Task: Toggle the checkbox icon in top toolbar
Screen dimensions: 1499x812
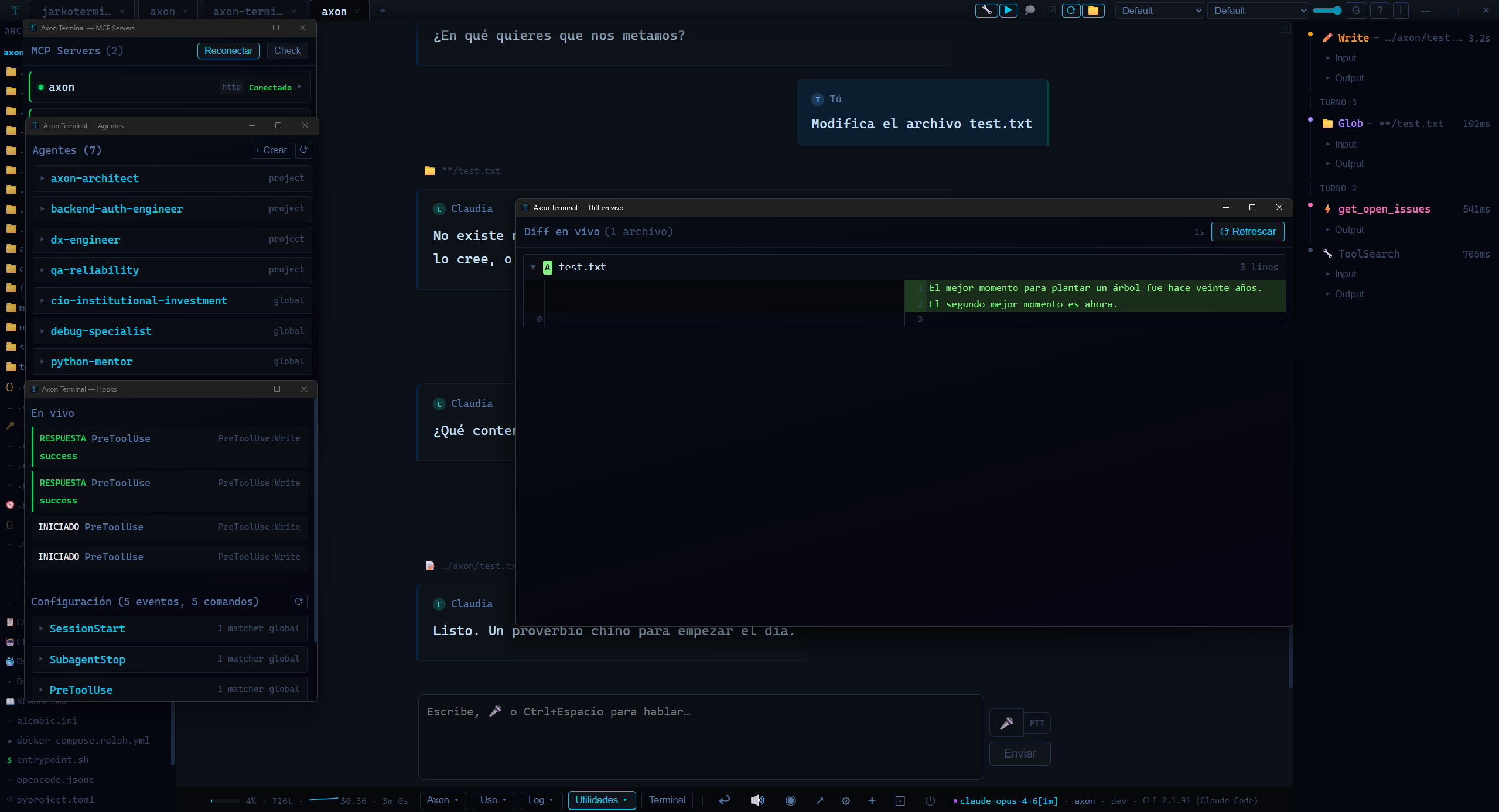Action: [x=1052, y=11]
